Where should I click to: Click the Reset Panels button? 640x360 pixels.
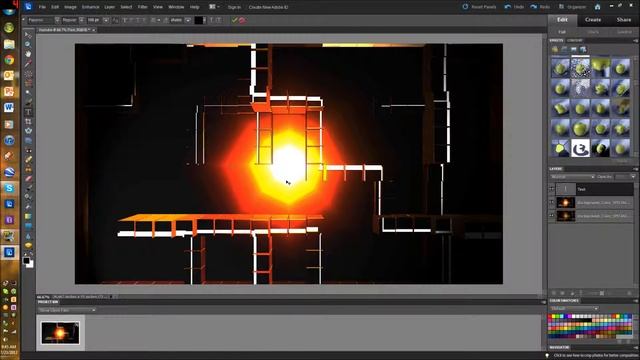479,7
